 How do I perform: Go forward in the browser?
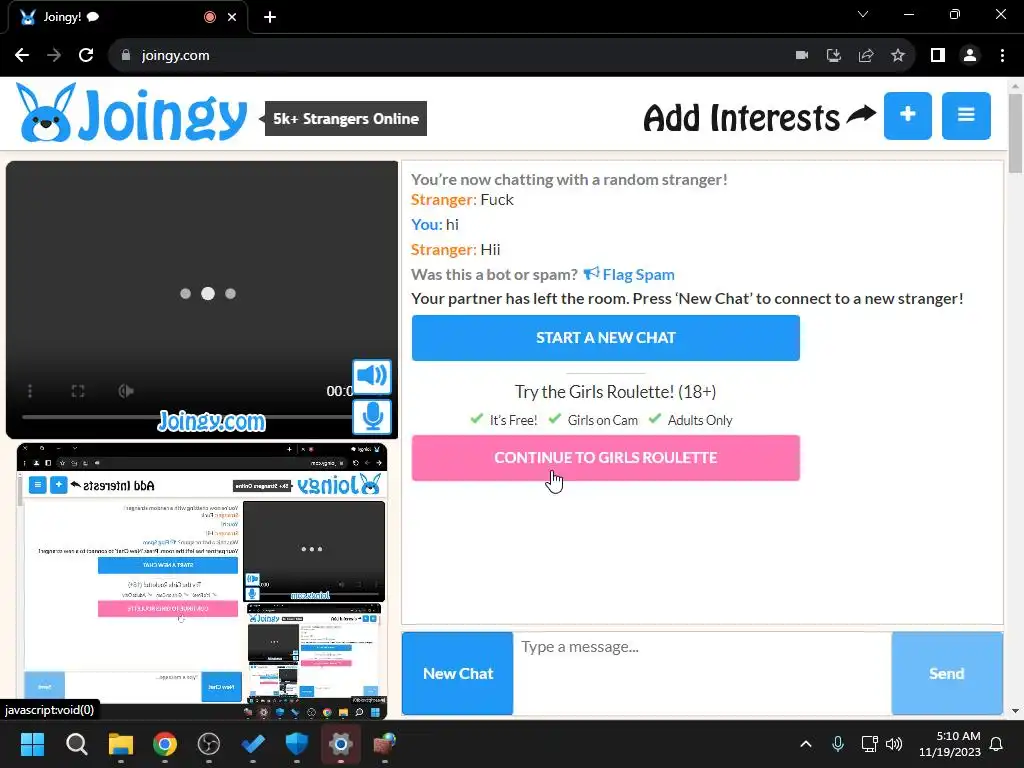[x=54, y=56]
